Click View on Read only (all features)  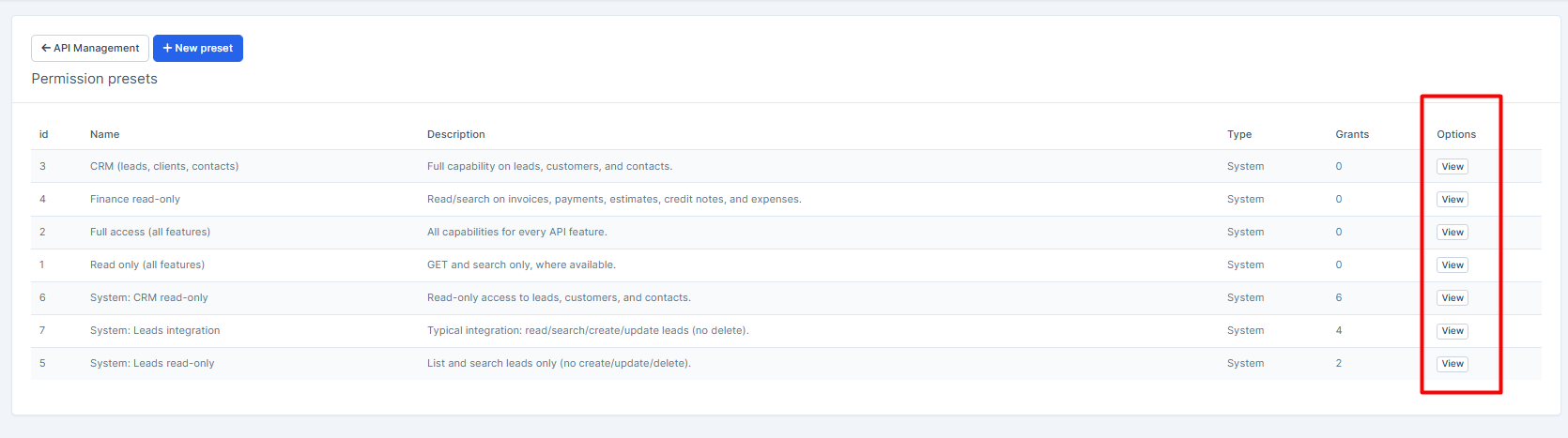(1452, 265)
